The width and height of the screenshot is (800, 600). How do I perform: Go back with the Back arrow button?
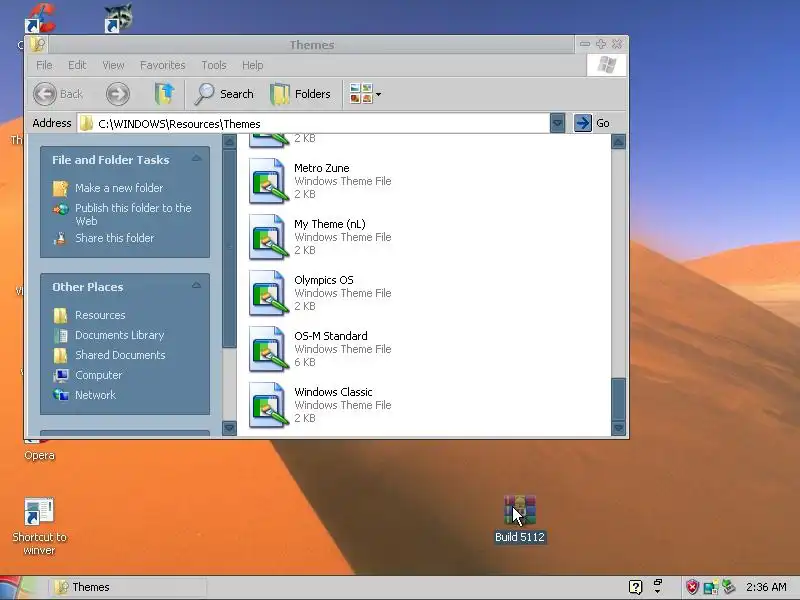(57, 94)
